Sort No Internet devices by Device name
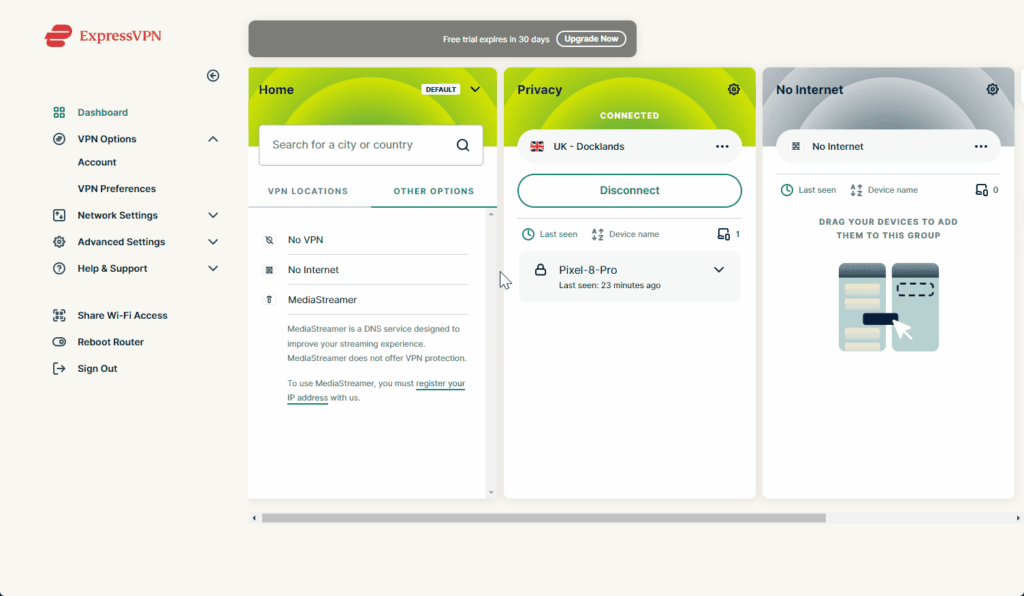The width and height of the screenshot is (1024, 596). (884, 190)
